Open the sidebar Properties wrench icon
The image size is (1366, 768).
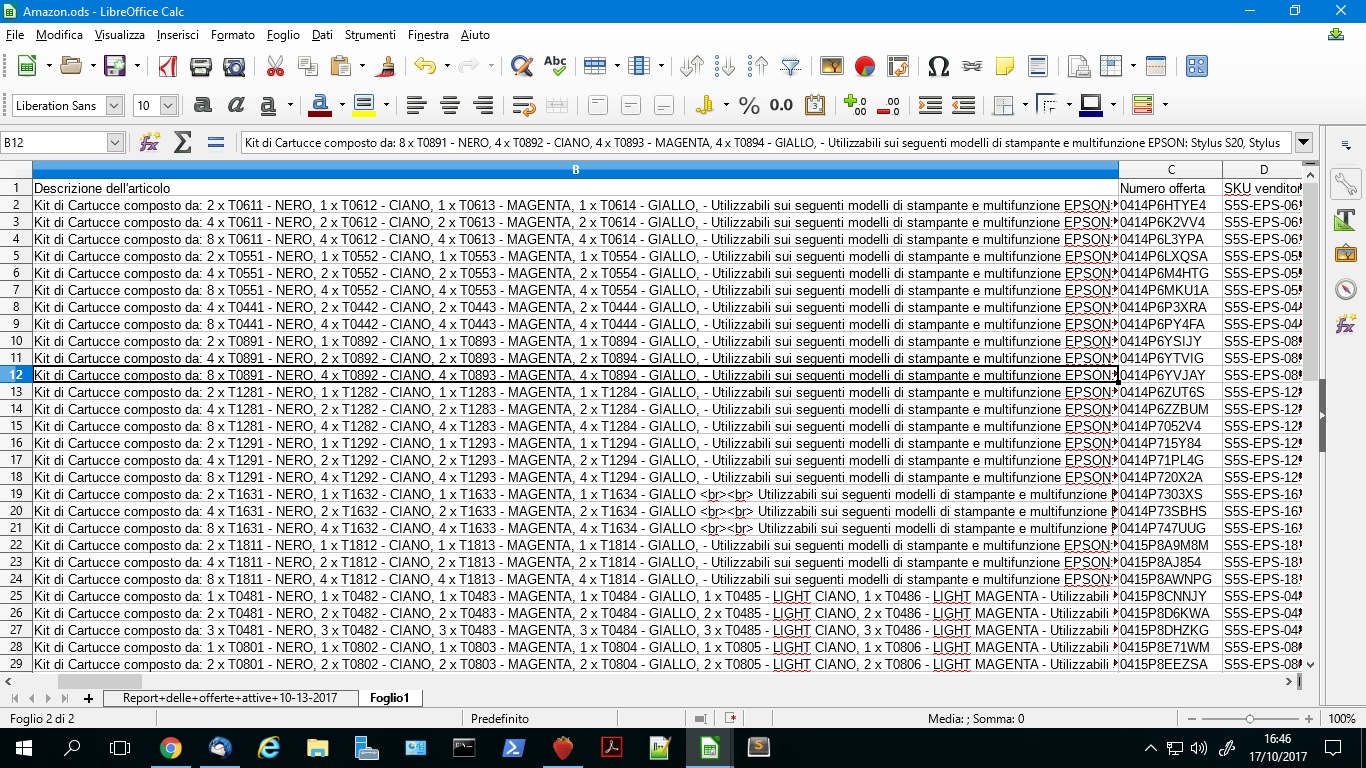[1345, 184]
